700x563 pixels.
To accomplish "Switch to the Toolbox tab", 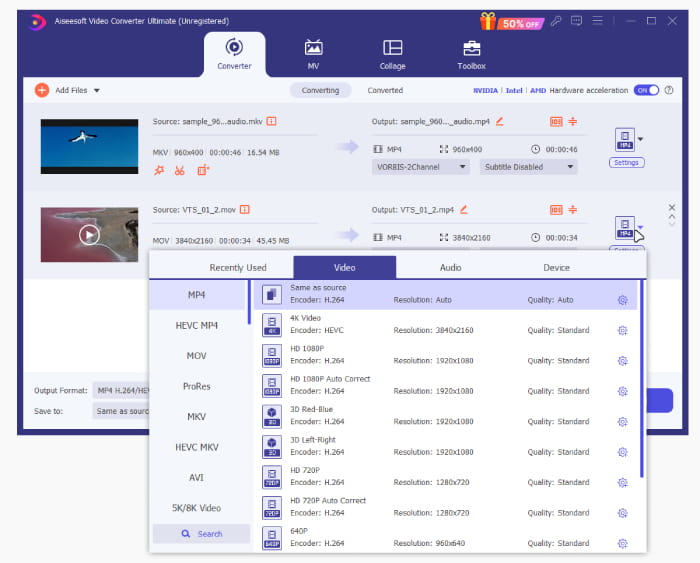I will coord(471,54).
